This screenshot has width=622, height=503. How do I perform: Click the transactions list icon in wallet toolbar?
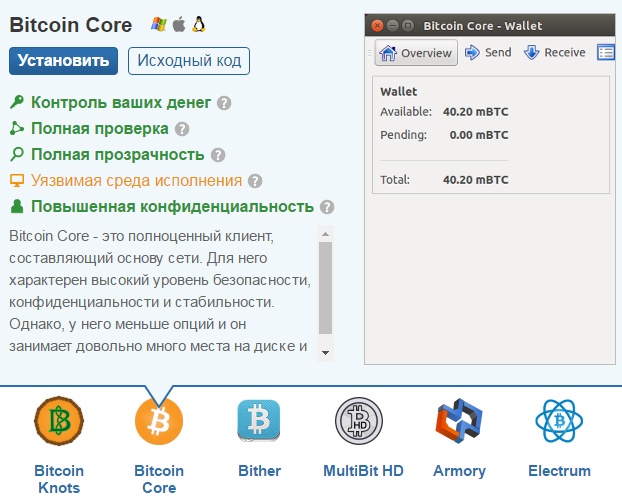point(606,52)
